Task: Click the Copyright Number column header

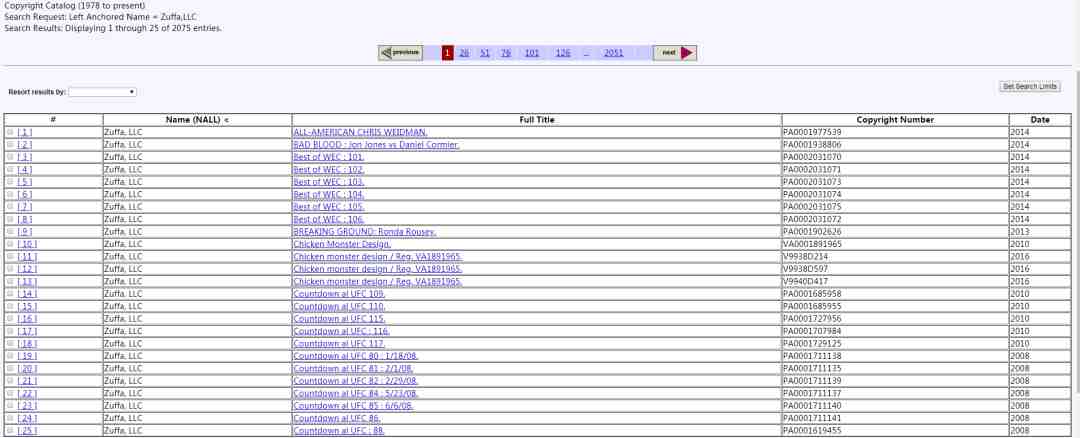Action: point(895,120)
